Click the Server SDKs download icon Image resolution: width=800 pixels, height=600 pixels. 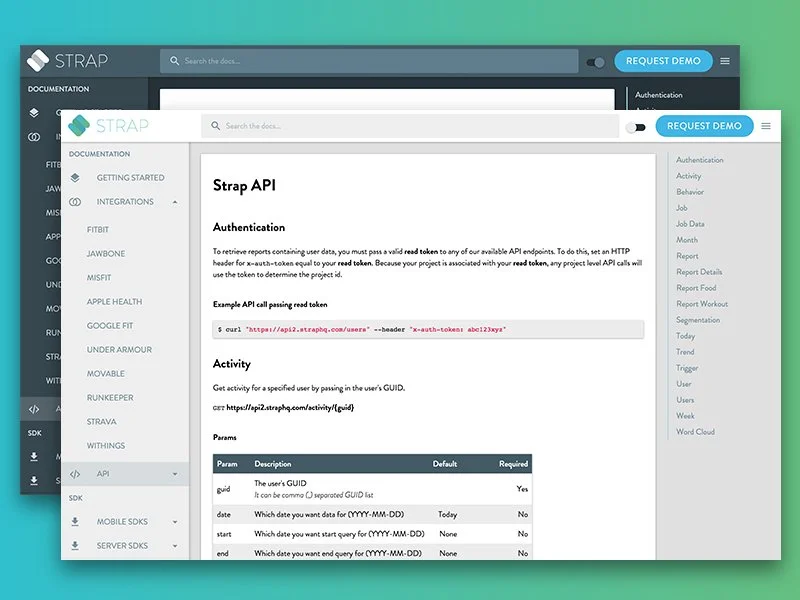point(75,545)
